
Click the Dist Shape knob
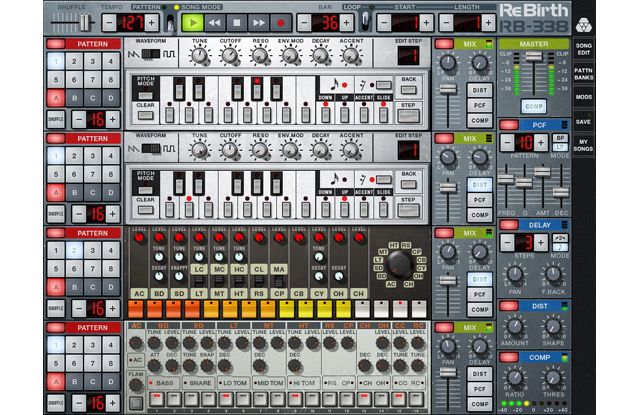[x=553, y=327]
